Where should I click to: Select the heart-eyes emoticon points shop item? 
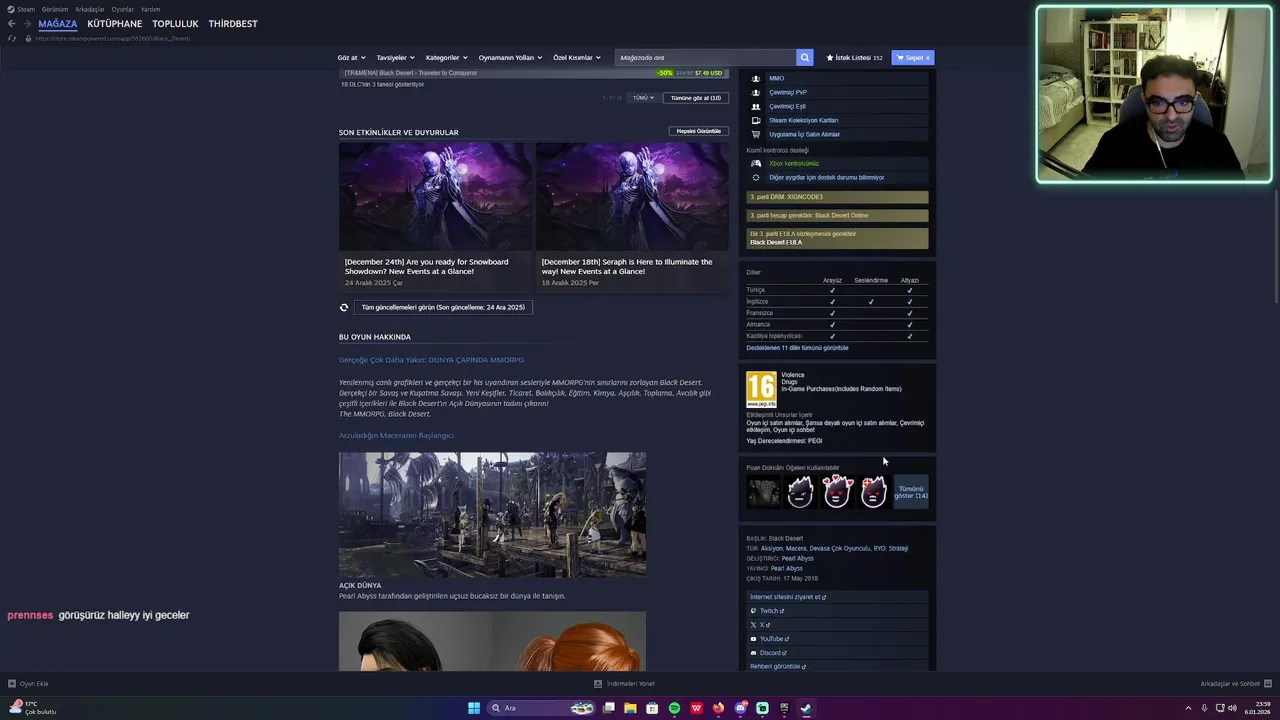point(837,491)
